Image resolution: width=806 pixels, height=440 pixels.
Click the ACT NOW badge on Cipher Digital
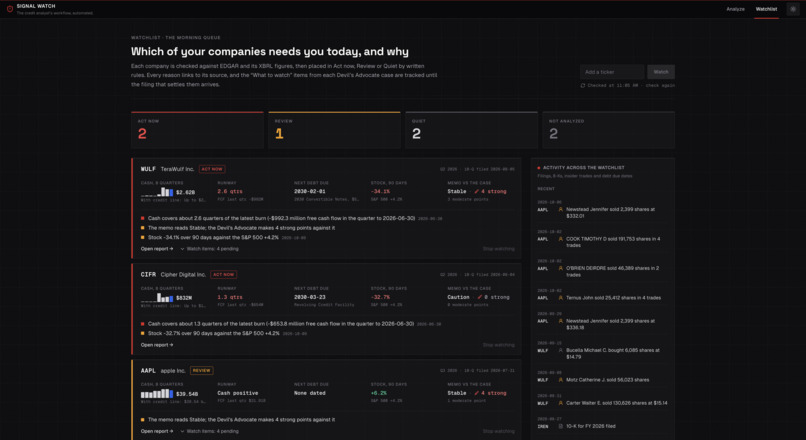coord(224,275)
